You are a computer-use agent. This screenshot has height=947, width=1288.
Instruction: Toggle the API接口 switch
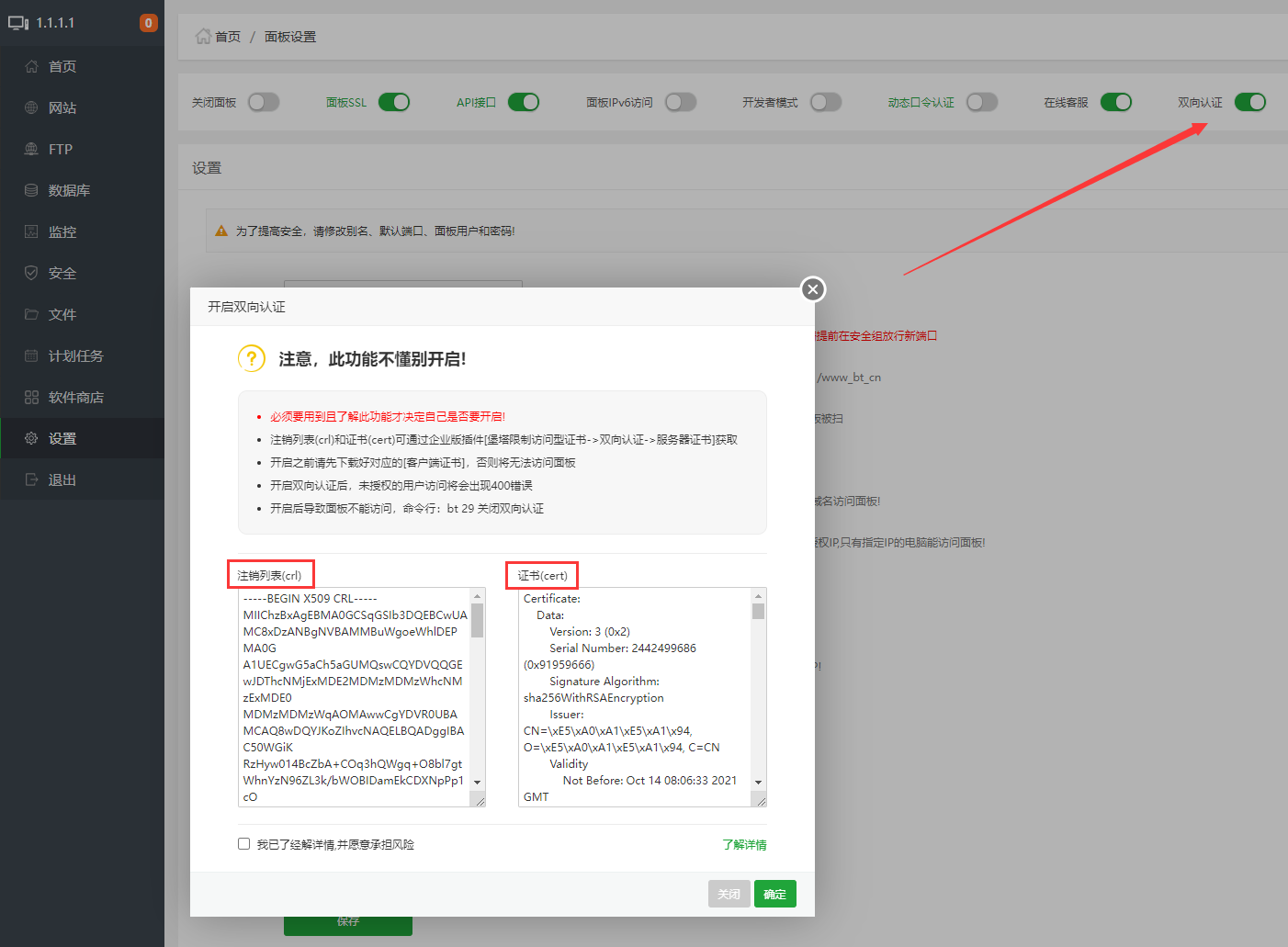point(523,102)
